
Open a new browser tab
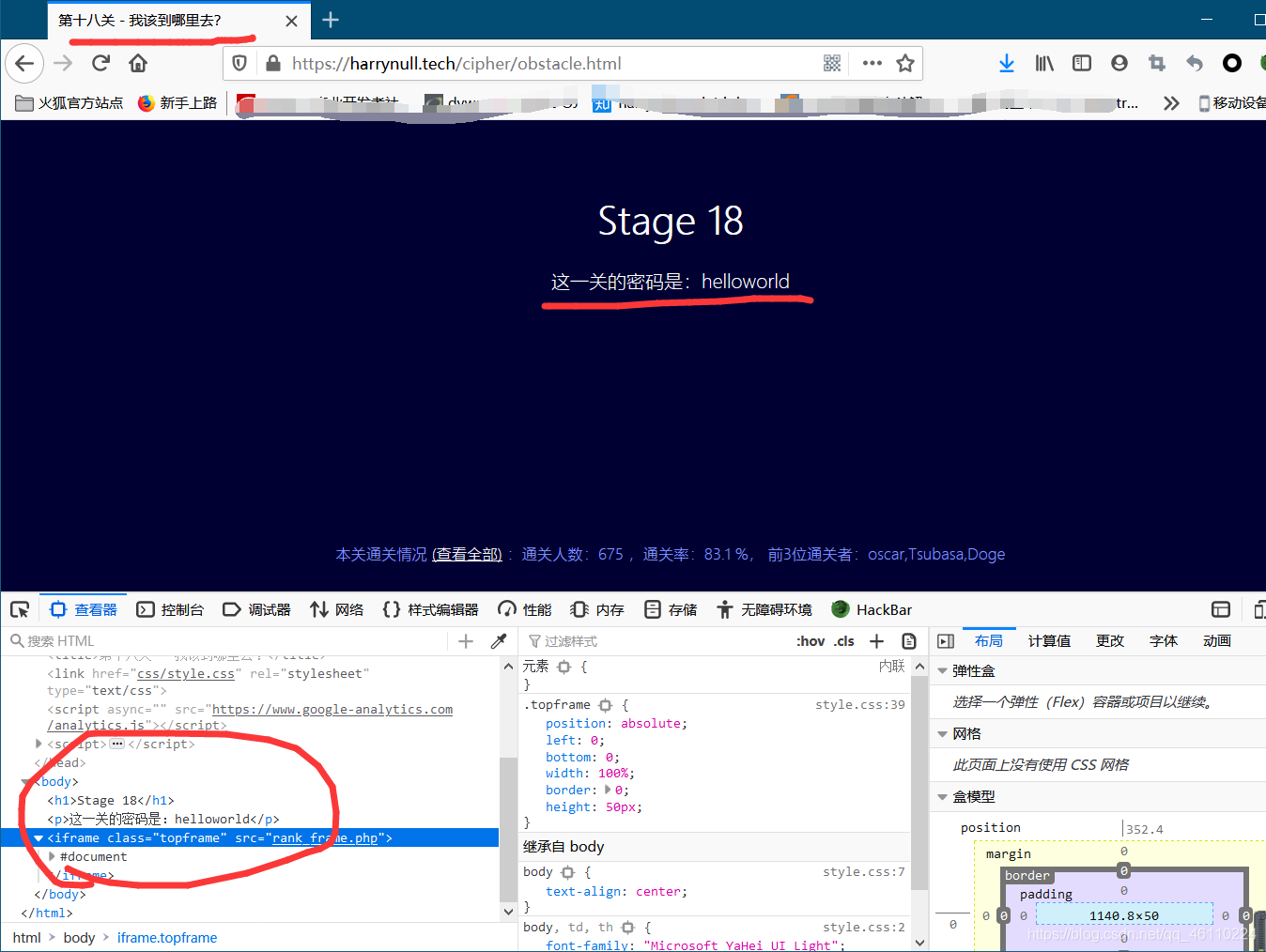pos(331,20)
